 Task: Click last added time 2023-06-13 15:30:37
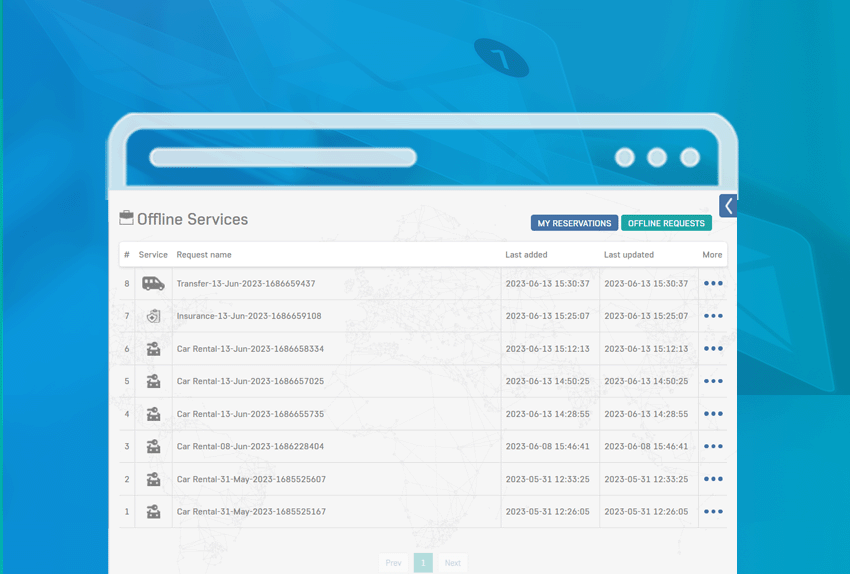[x=548, y=283]
